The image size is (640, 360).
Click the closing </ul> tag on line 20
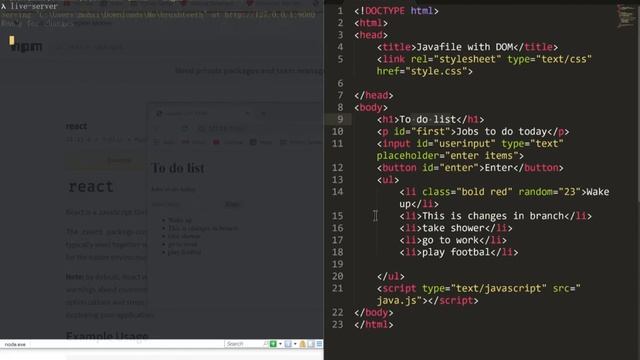coord(391,276)
